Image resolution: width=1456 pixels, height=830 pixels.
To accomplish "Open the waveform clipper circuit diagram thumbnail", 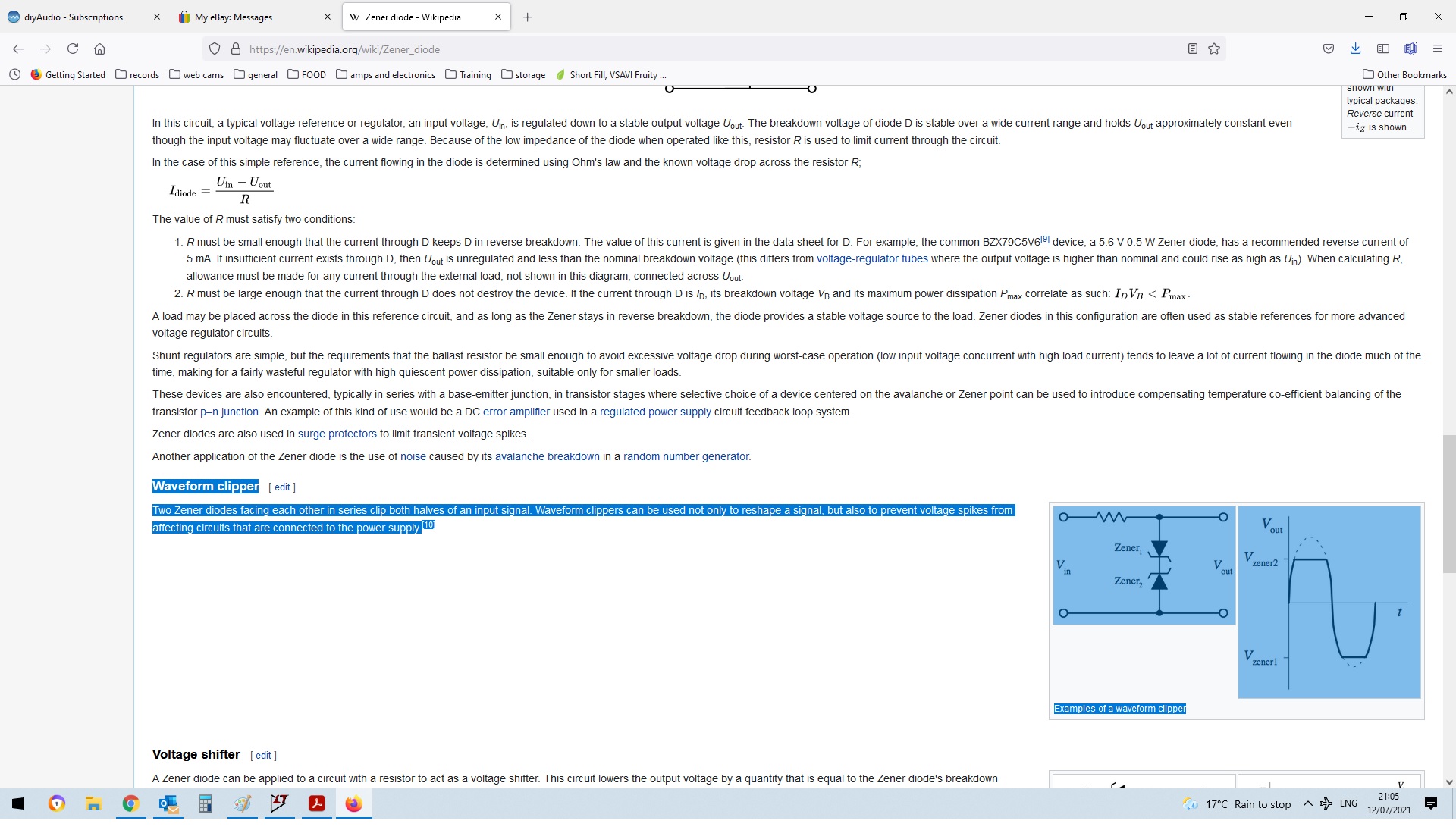I will point(1144,565).
